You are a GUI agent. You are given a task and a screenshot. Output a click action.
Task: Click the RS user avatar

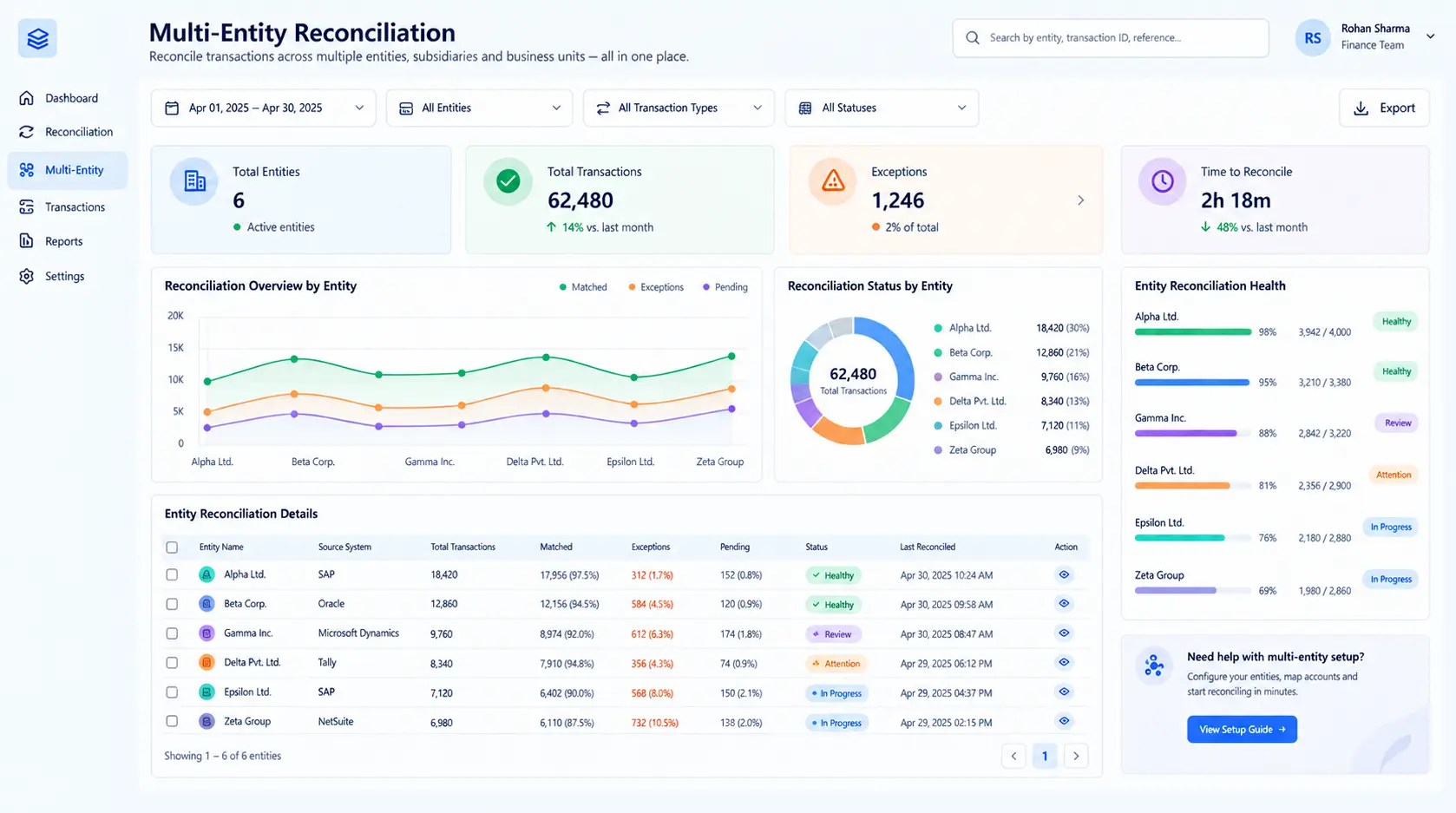[1313, 38]
